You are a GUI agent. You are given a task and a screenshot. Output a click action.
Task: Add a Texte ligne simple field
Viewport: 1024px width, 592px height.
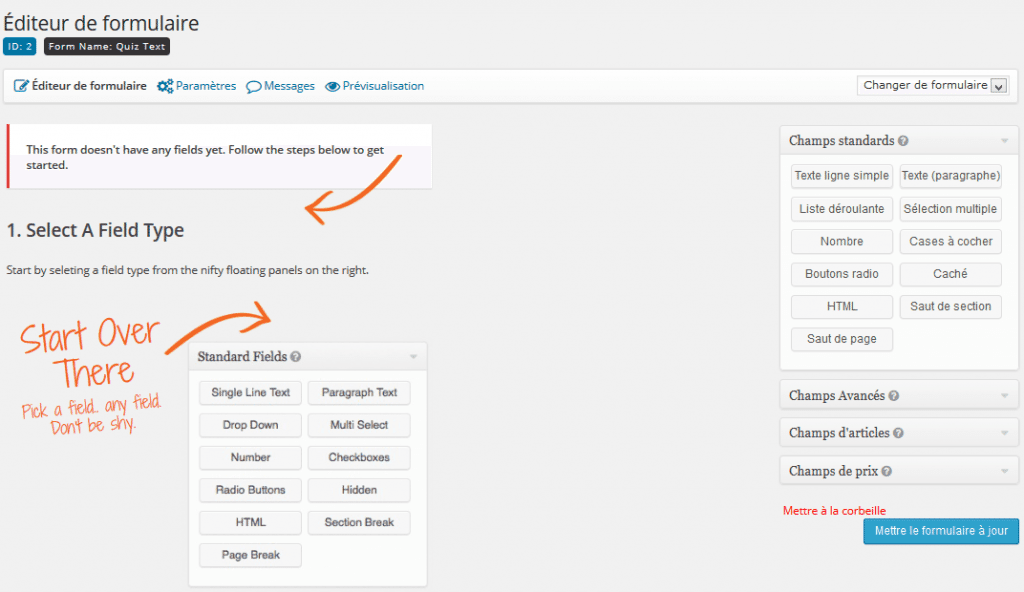(841, 176)
